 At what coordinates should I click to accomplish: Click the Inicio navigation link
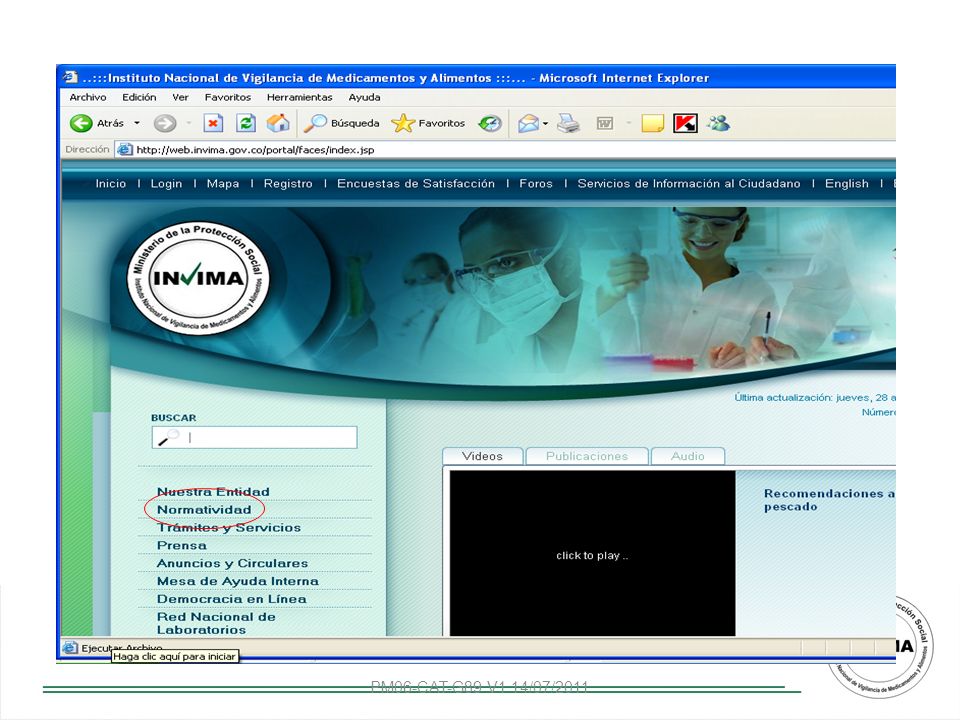(111, 184)
